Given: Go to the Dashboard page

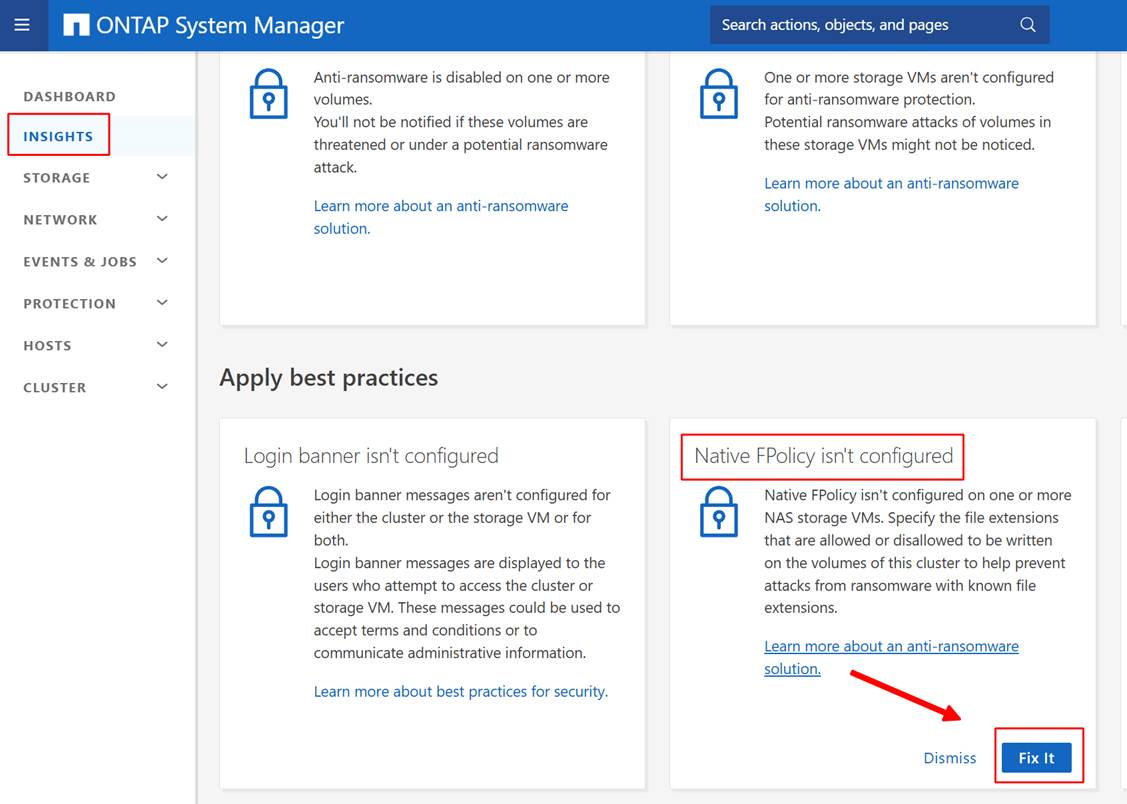Looking at the screenshot, I should point(69,96).
